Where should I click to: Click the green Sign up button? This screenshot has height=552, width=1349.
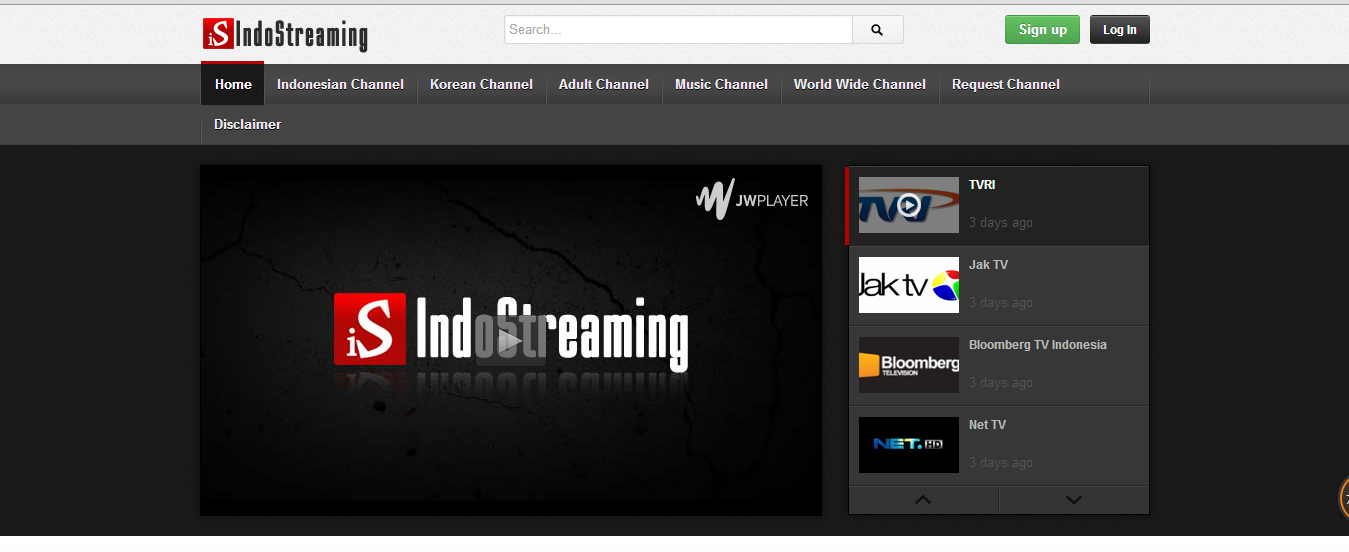(x=1042, y=30)
